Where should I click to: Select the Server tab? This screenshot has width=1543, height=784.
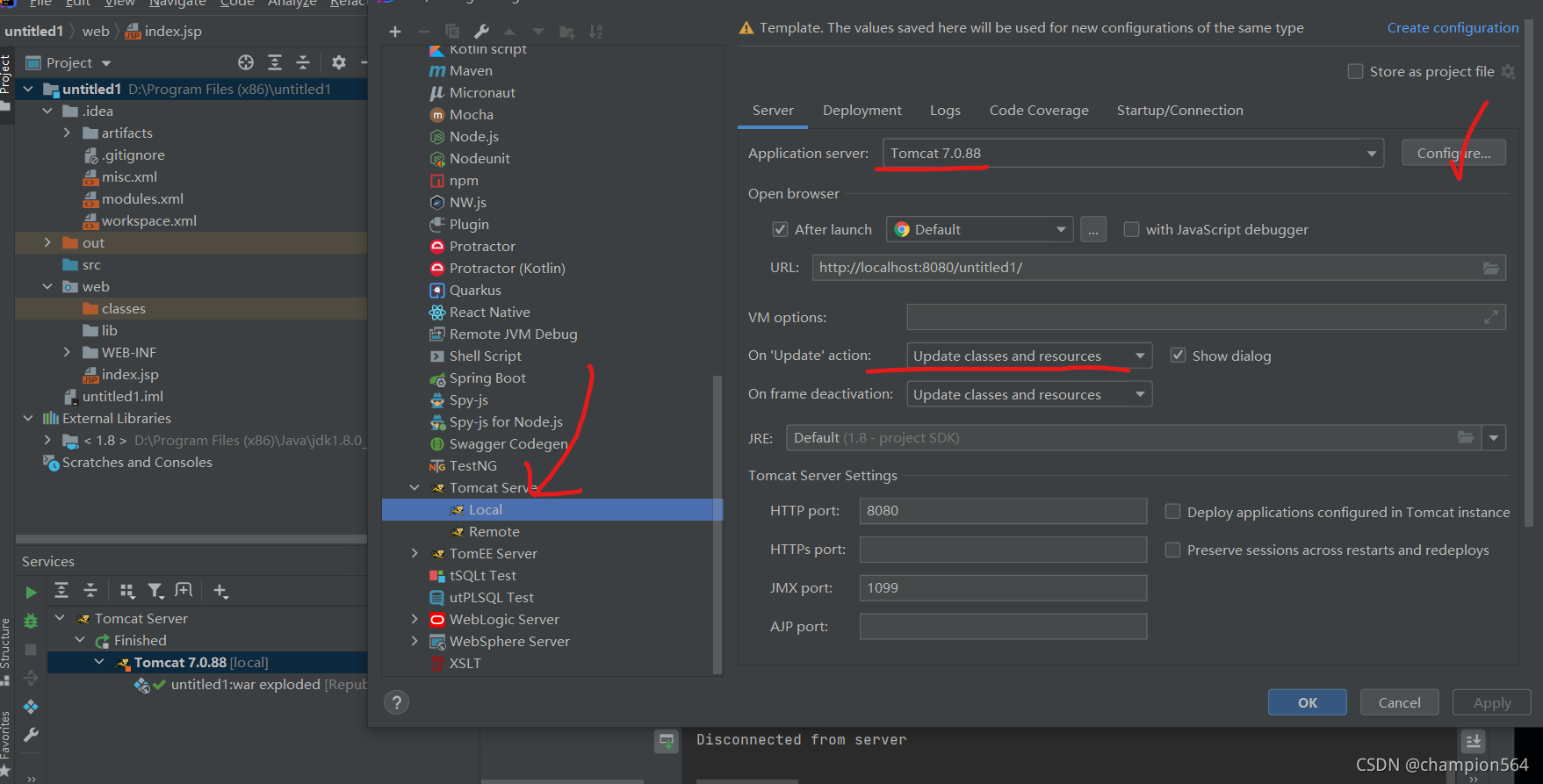(x=773, y=110)
